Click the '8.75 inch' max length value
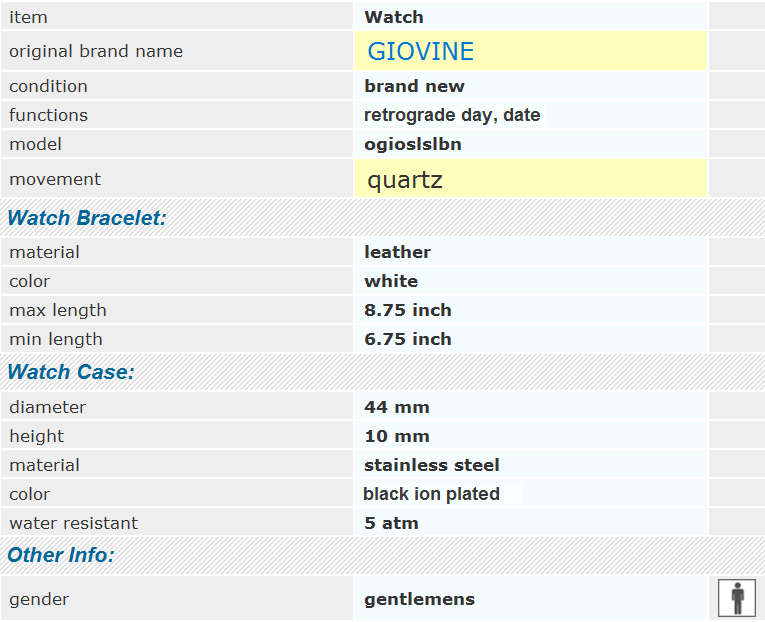Image resolution: width=765 pixels, height=622 pixels. pyautogui.click(x=408, y=310)
